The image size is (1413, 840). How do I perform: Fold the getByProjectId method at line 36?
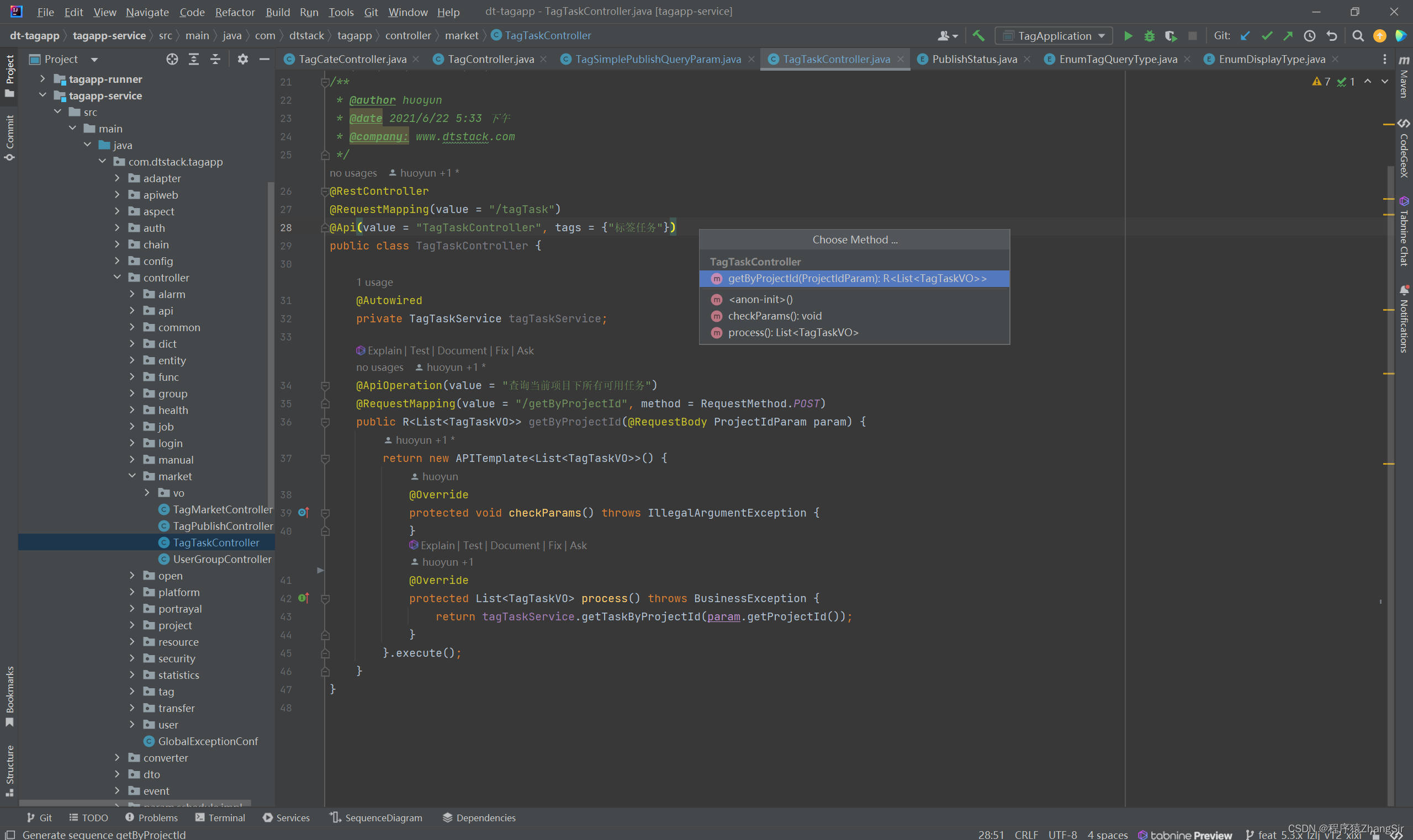click(x=325, y=422)
